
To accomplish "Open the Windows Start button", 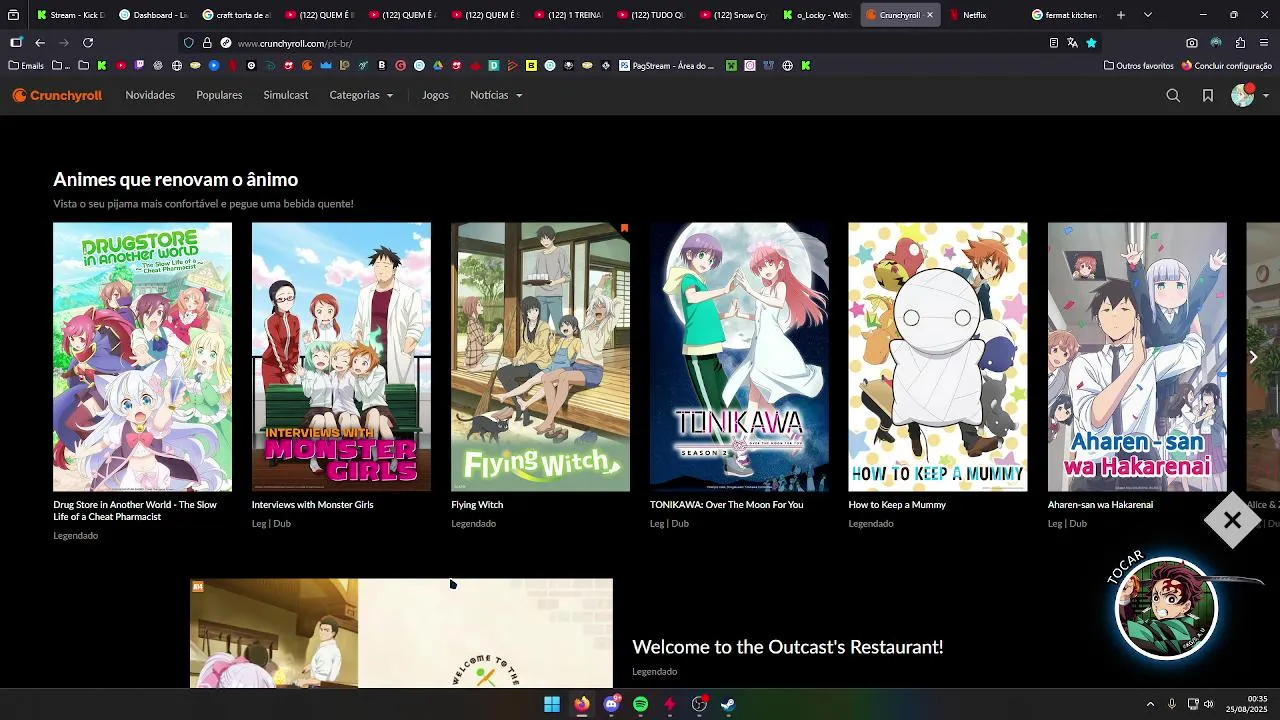I will tap(552, 704).
